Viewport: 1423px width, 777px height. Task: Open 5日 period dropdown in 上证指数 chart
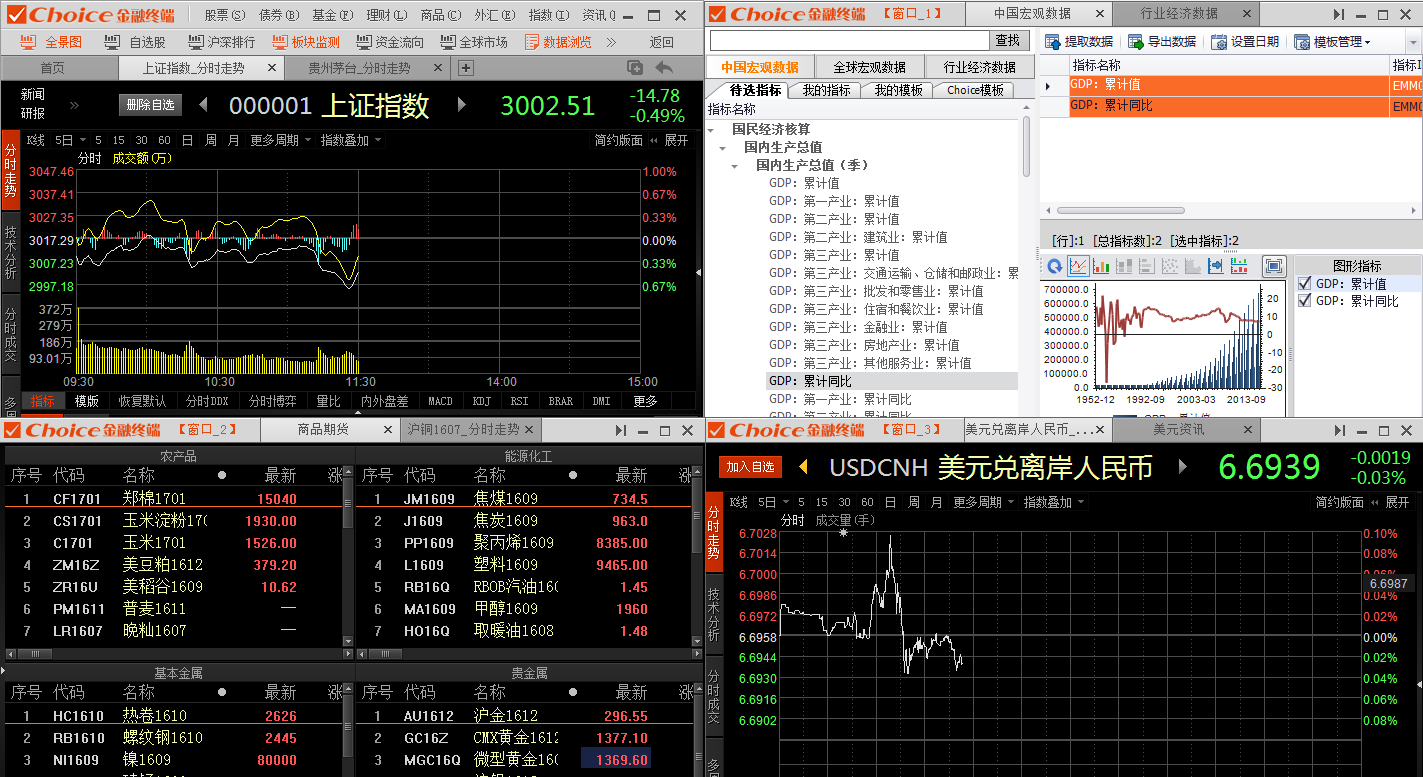[x=69, y=140]
